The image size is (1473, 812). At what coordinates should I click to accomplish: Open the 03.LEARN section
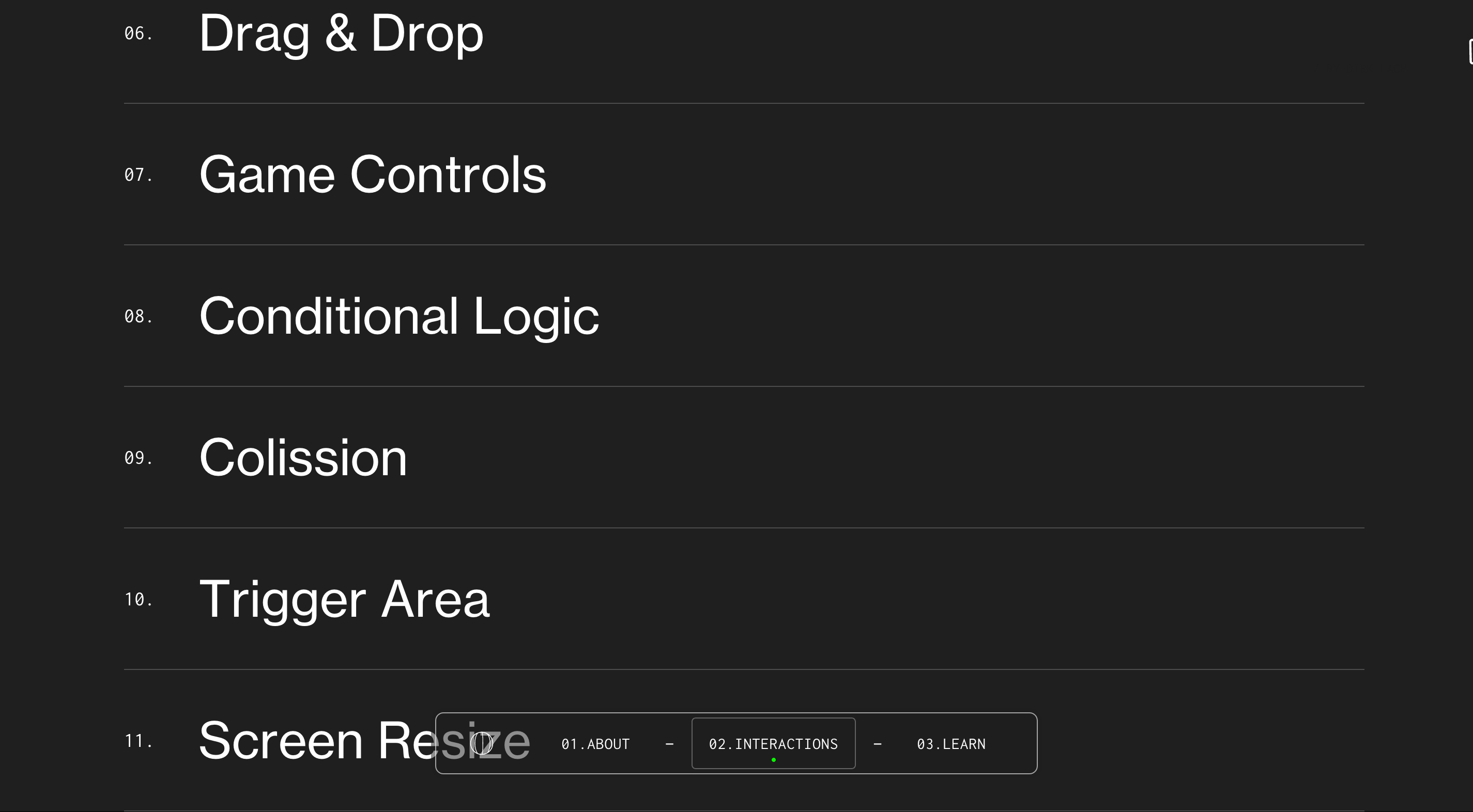[951, 744]
